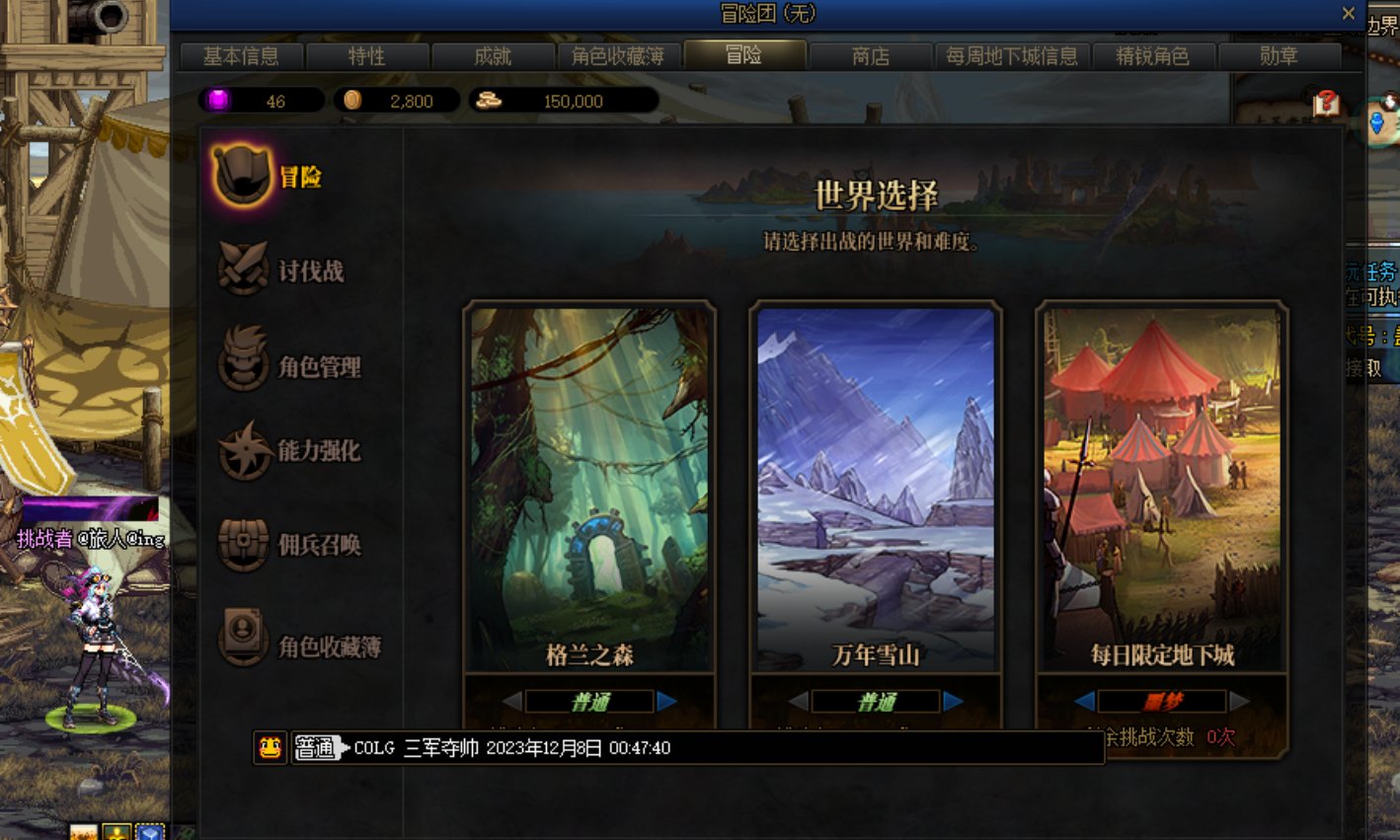Select the 万年雪山 world card
1400x840 pixels.
coord(876,490)
